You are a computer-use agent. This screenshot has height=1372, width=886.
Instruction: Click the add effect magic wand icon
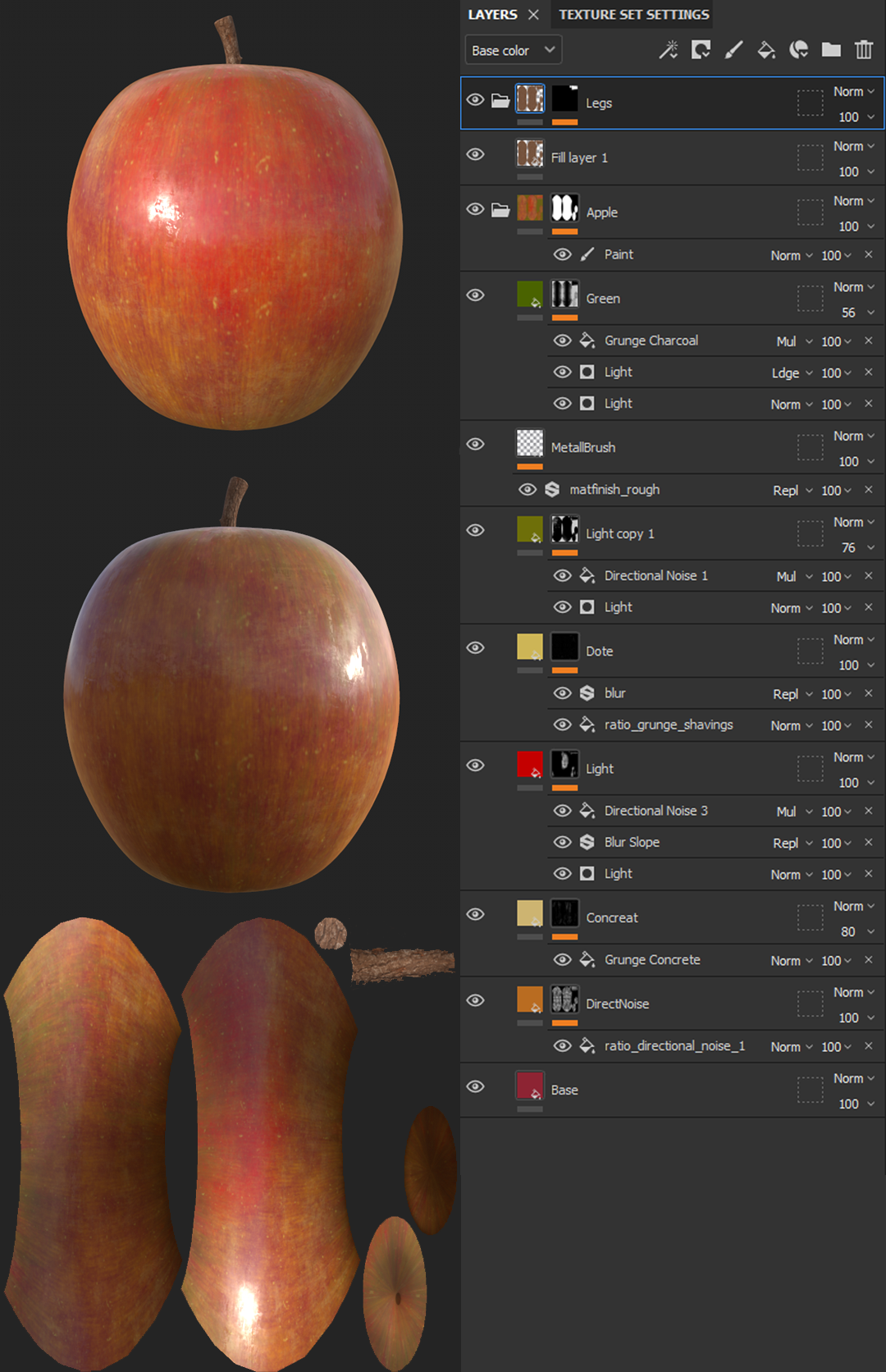click(669, 50)
